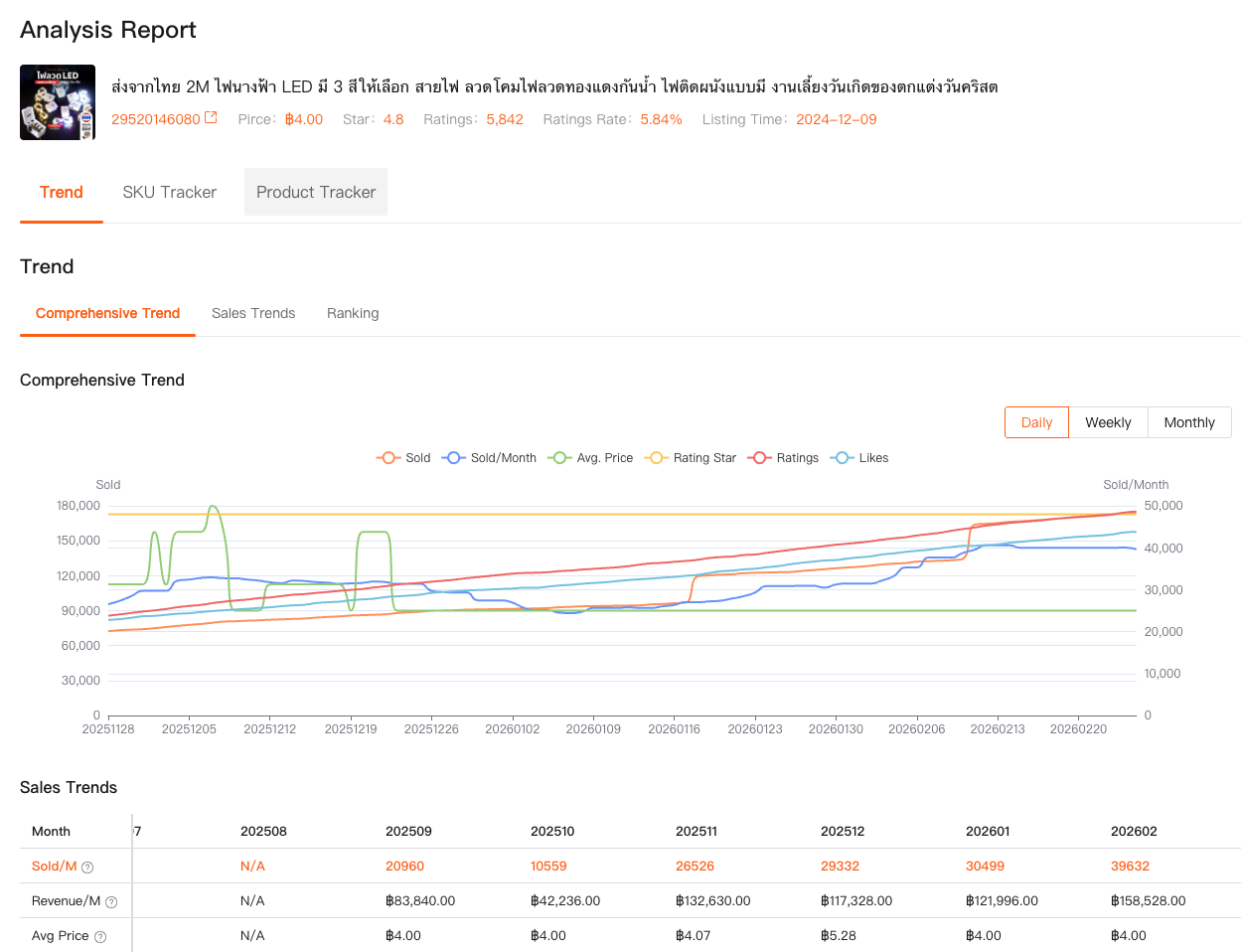The image size is (1241, 952).
Task: Open product ID 29520146080 link
Action: point(156,119)
